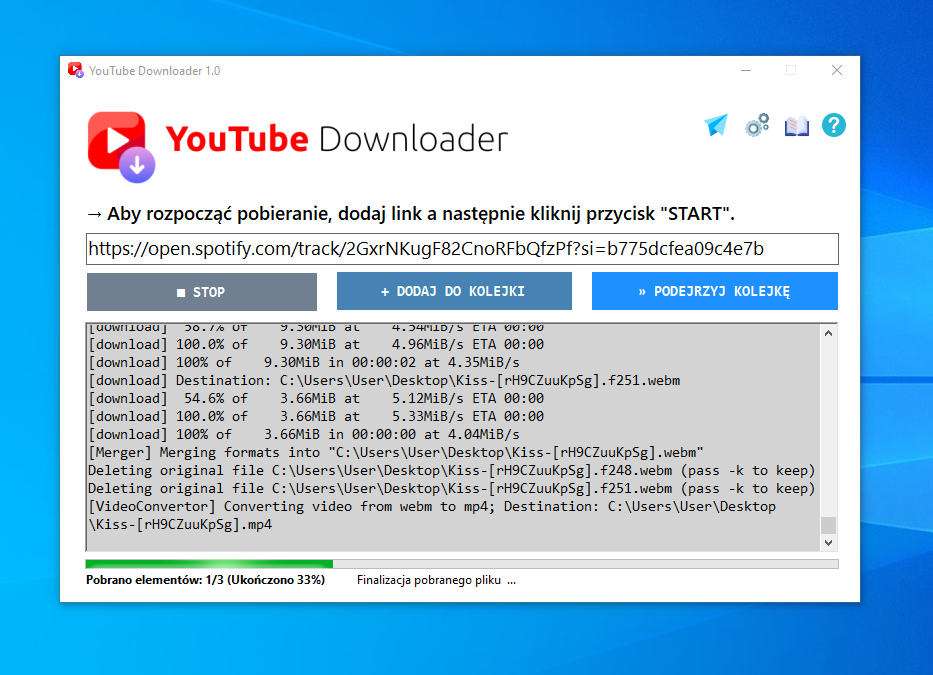Image resolution: width=933 pixels, height=675 pixels.
Task: Click the log scrollbar thumb
Action: click(828, 525)
